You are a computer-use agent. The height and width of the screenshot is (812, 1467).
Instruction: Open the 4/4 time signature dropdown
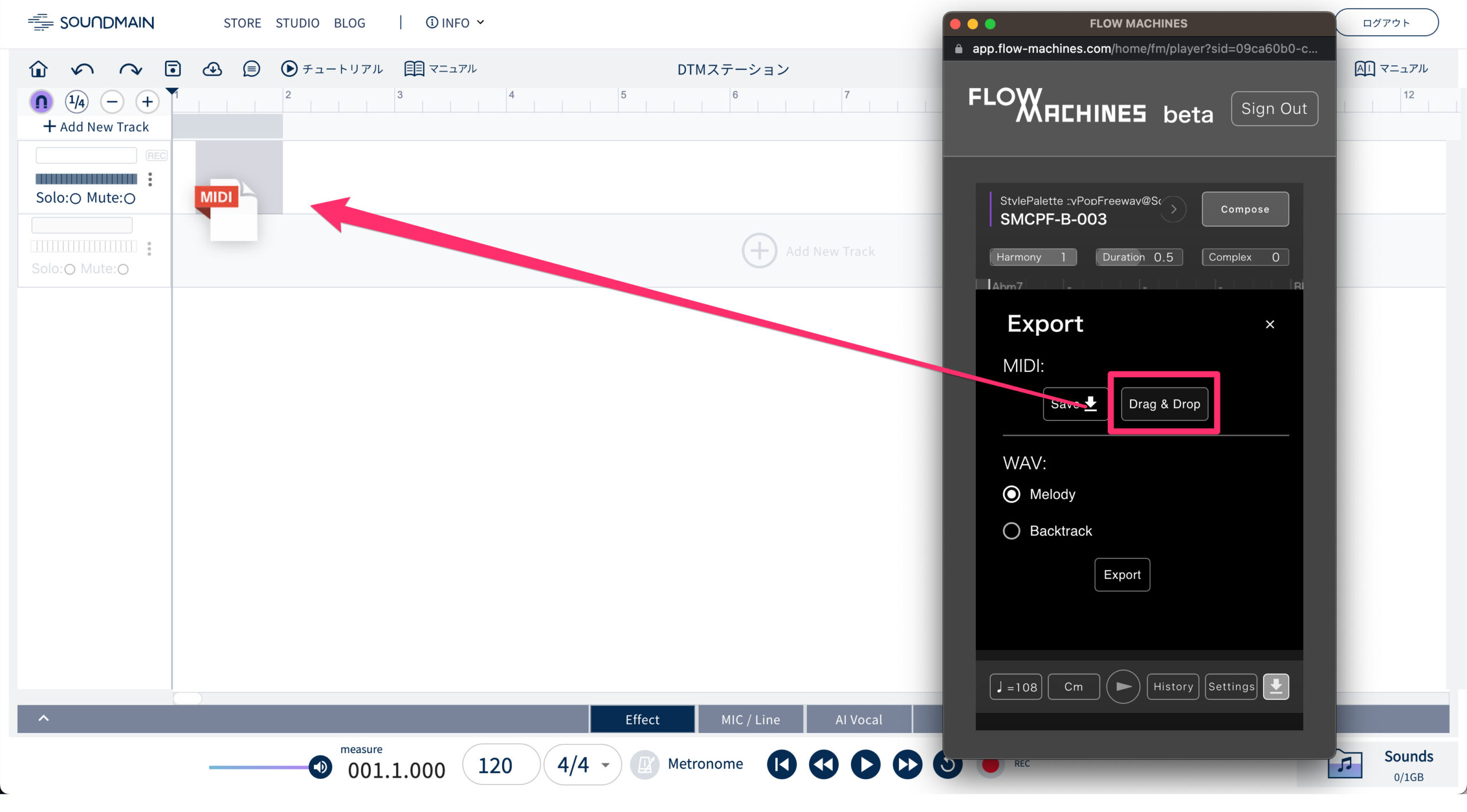coord(582,764)
